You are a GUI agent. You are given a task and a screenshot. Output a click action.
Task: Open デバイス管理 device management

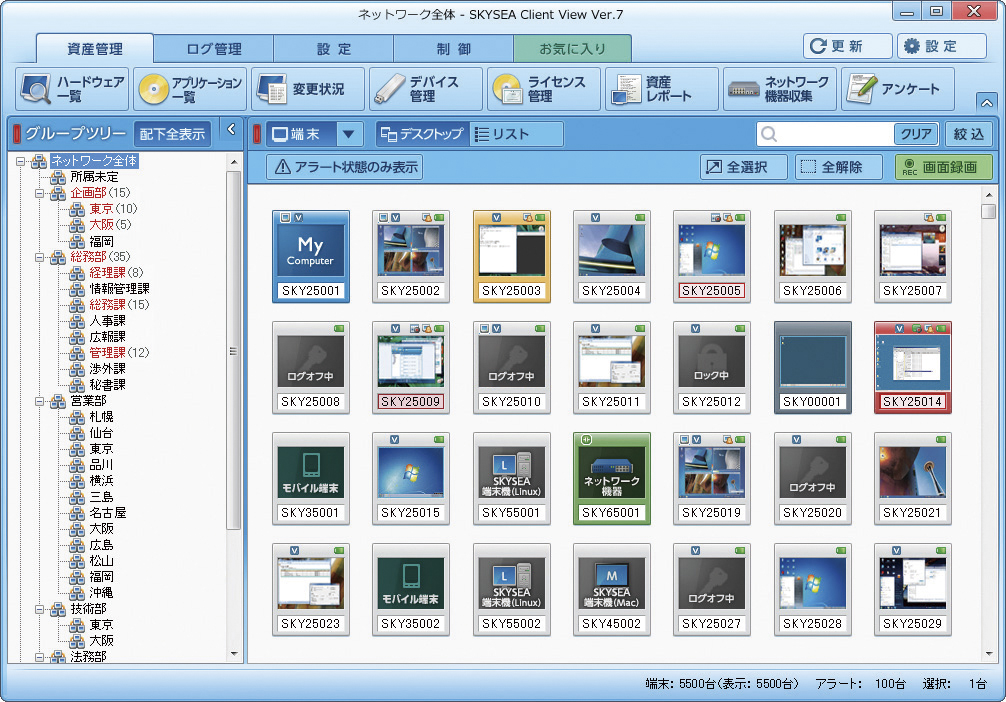pos(425,89)
